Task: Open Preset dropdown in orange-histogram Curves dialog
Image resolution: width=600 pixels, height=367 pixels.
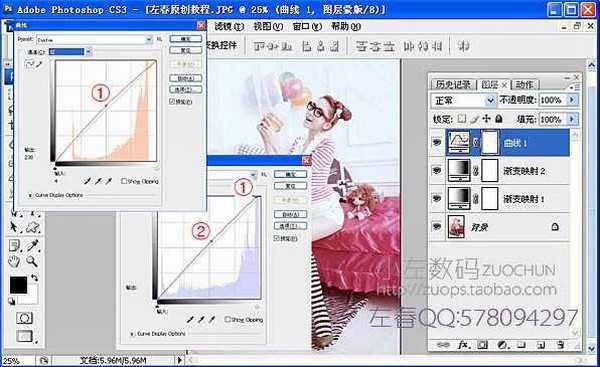Action: 148,39
